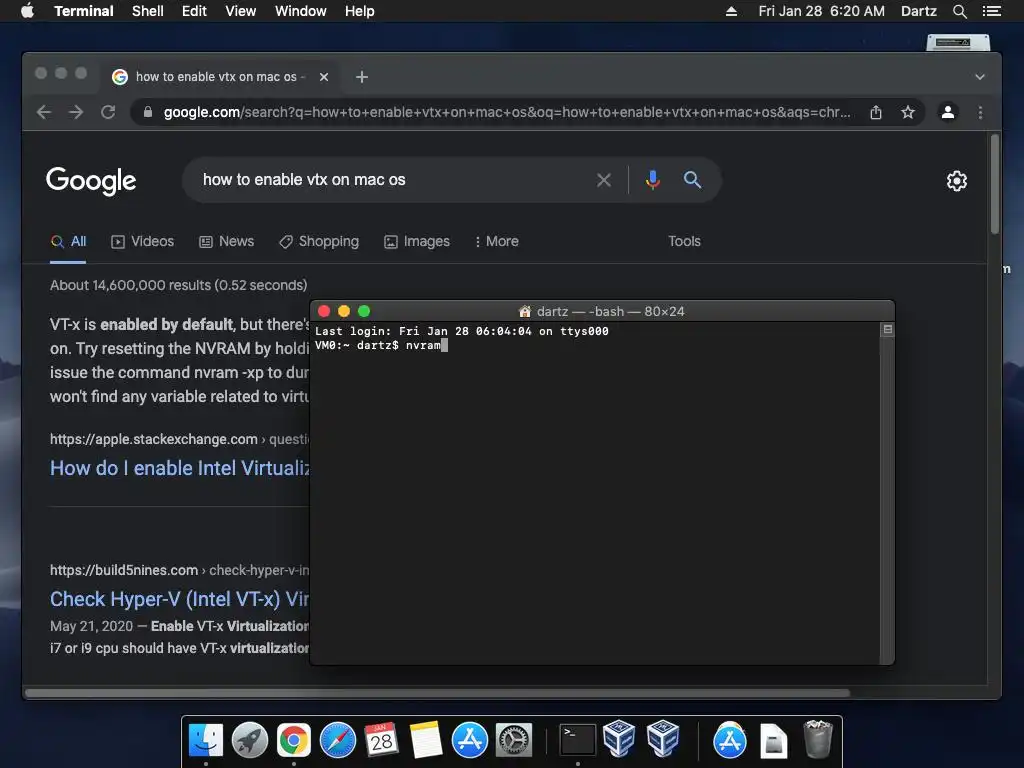Open the View menu
This screenshot has width=1024, height=768.
tap(240, 11)
